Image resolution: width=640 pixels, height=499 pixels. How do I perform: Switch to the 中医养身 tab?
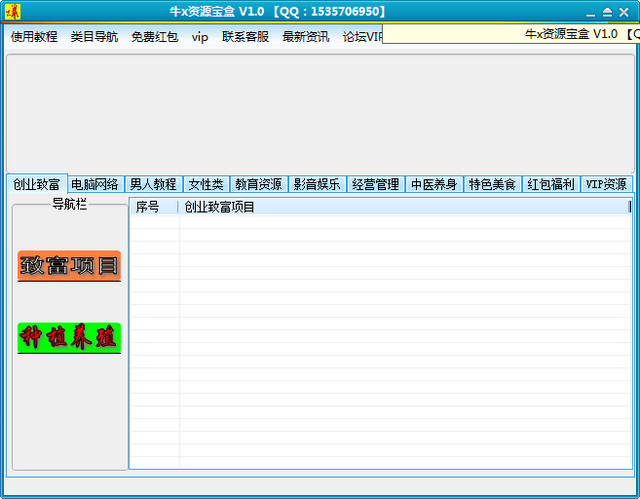[x=434, y=184]
